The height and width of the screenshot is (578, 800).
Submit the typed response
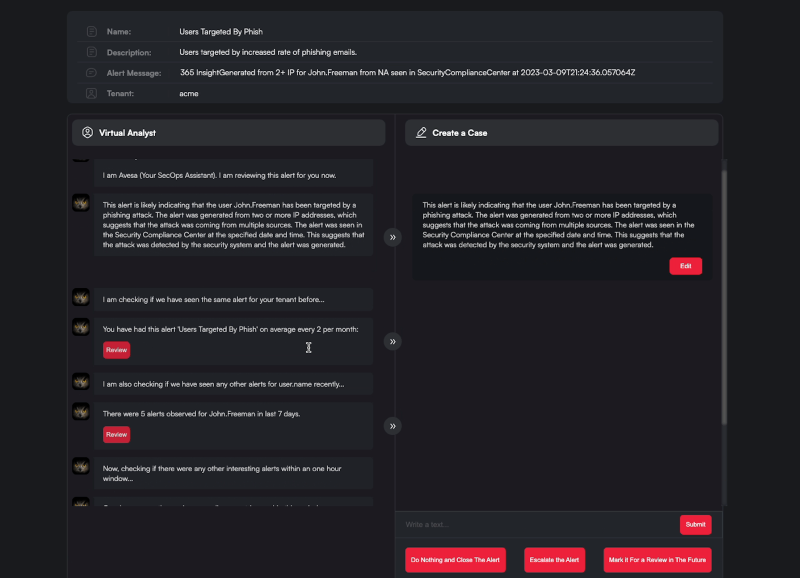tap(695, 524)
